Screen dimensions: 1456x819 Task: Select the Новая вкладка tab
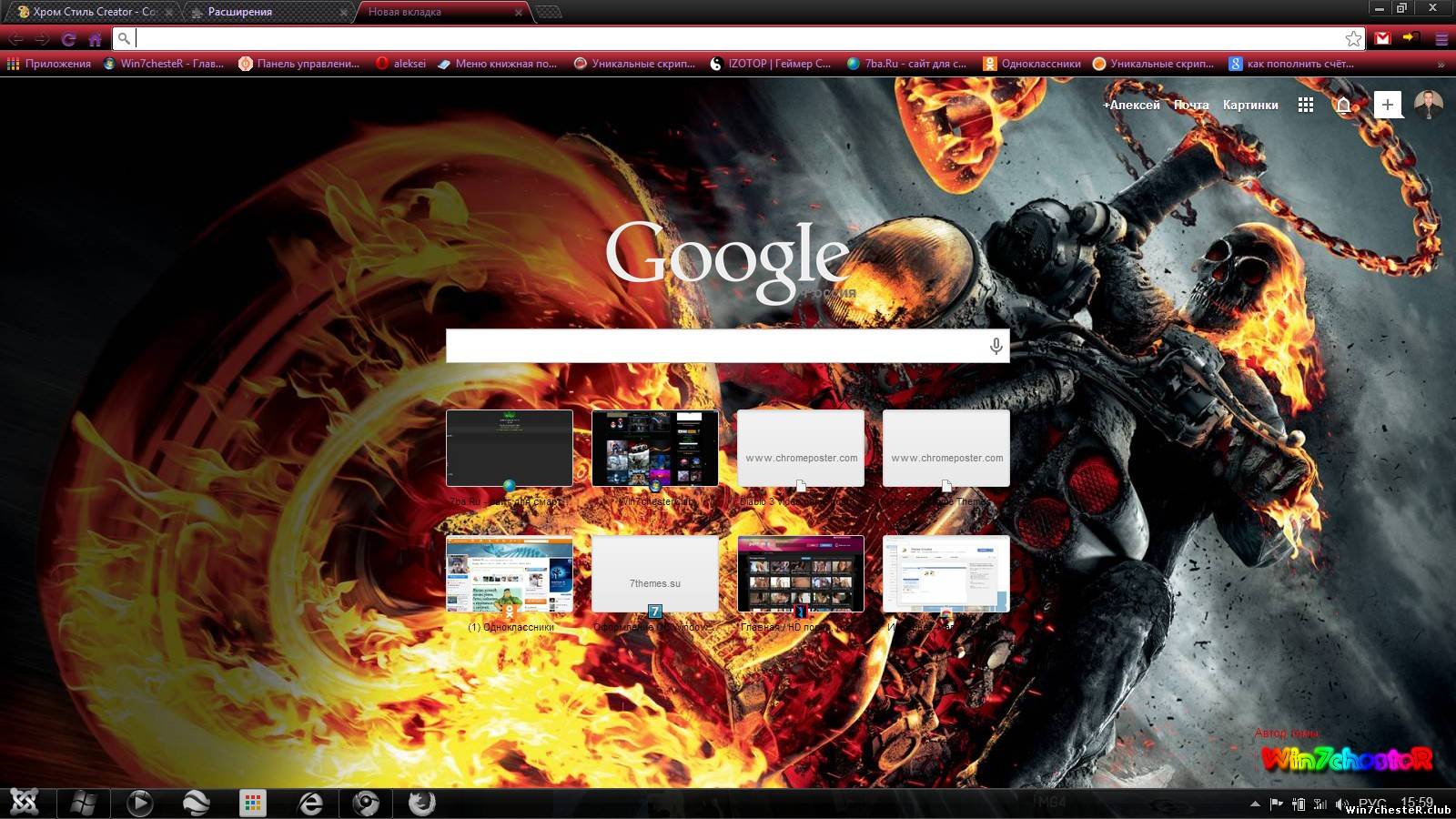[441, 12]
